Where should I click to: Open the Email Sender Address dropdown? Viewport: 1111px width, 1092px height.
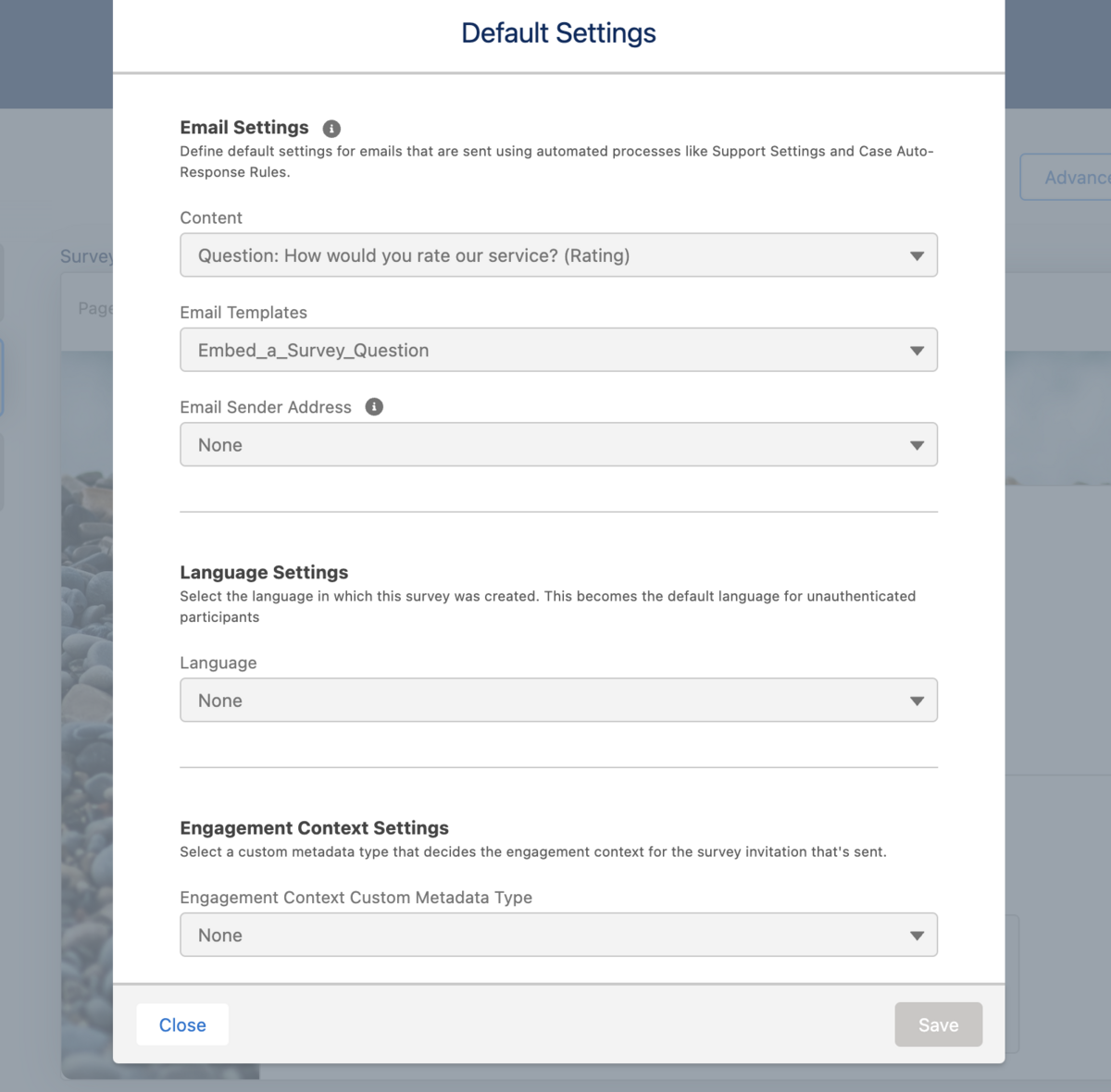[x=558, y=444]
